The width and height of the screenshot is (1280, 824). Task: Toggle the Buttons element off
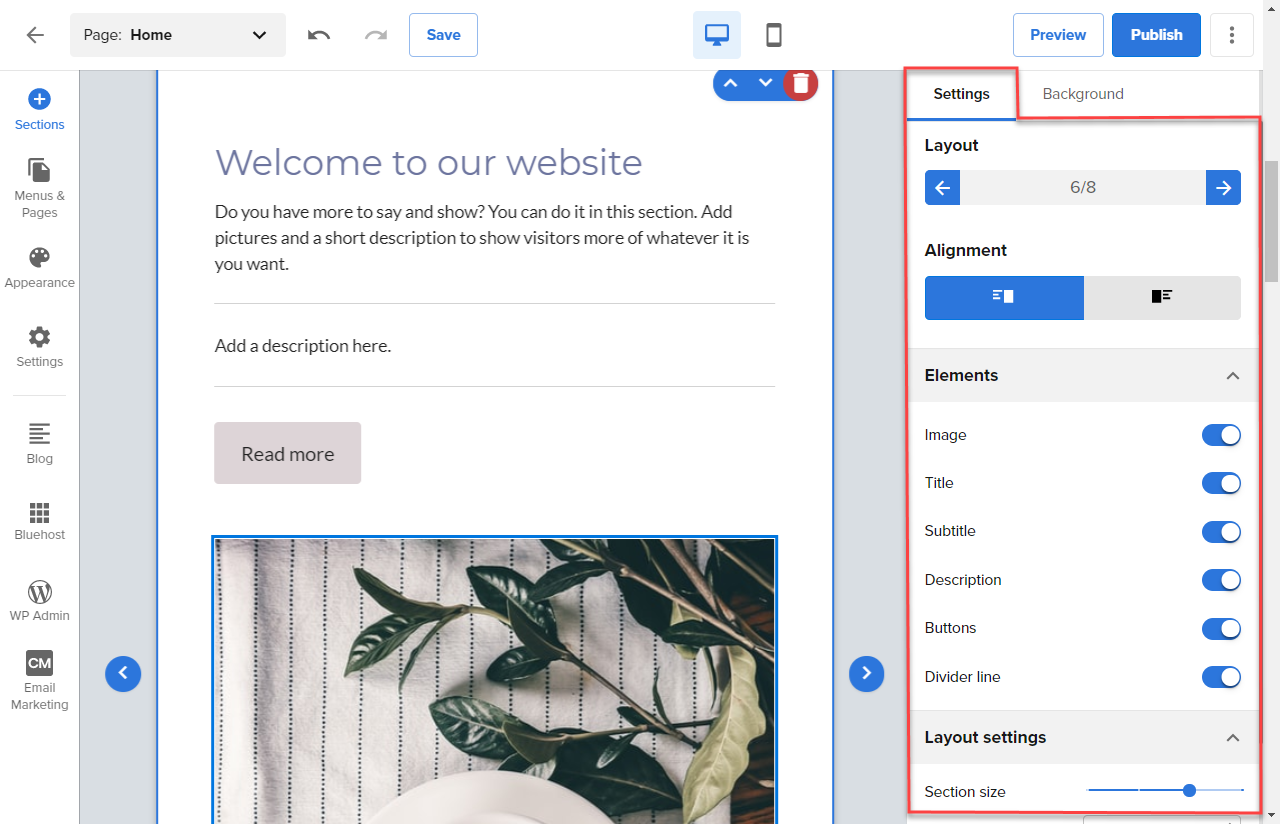tap(1221, 628)
